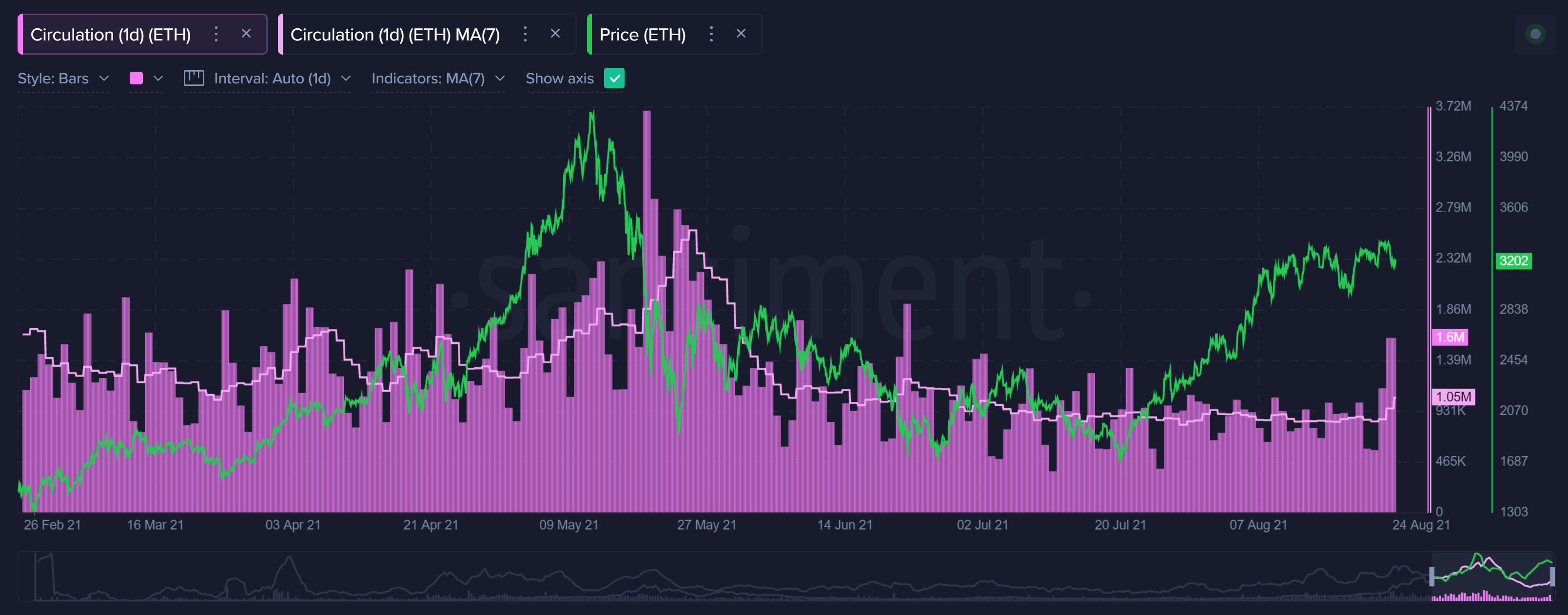Image resolution: width=1568 pixels, height=615 pixels.
Task: Click right handle of range navigator
Action: pos(1551,576)
